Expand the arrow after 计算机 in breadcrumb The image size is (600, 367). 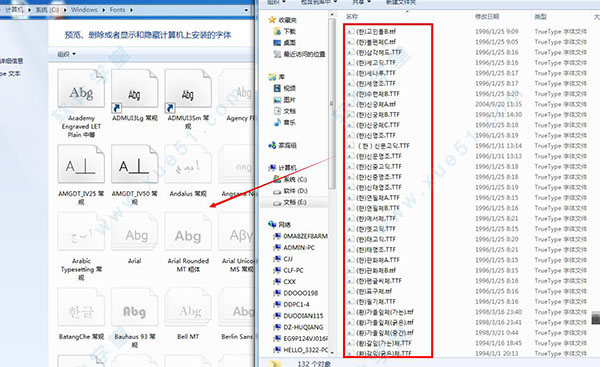[x=29, y=10]
